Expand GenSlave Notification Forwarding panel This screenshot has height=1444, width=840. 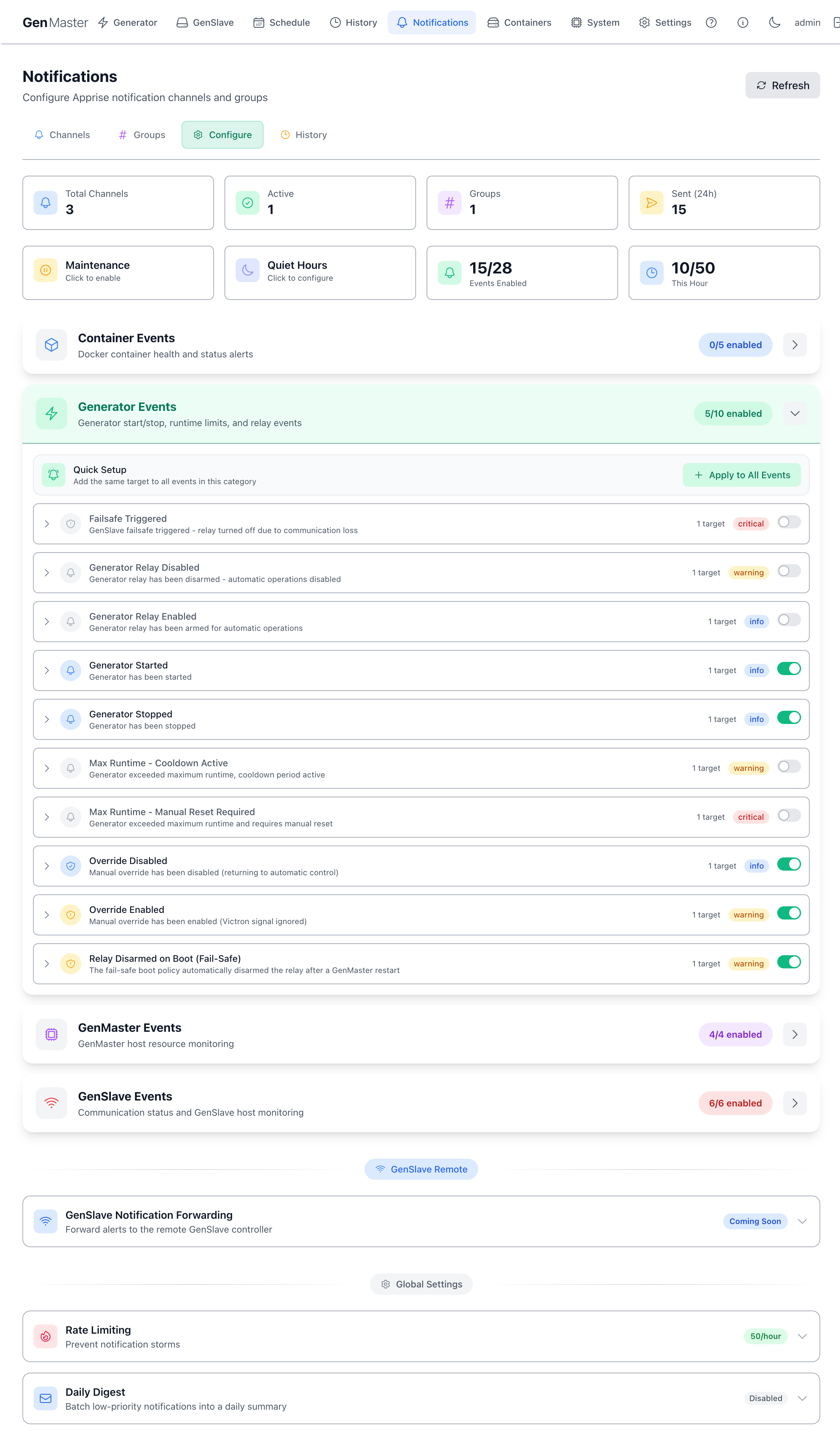[x=802, y=1222]
